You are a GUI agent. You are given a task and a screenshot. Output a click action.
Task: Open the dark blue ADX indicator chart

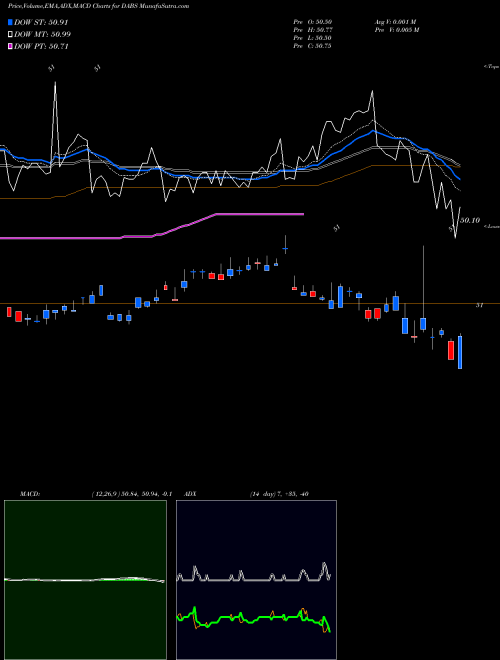pyautogui.click(x=256, y=580)
